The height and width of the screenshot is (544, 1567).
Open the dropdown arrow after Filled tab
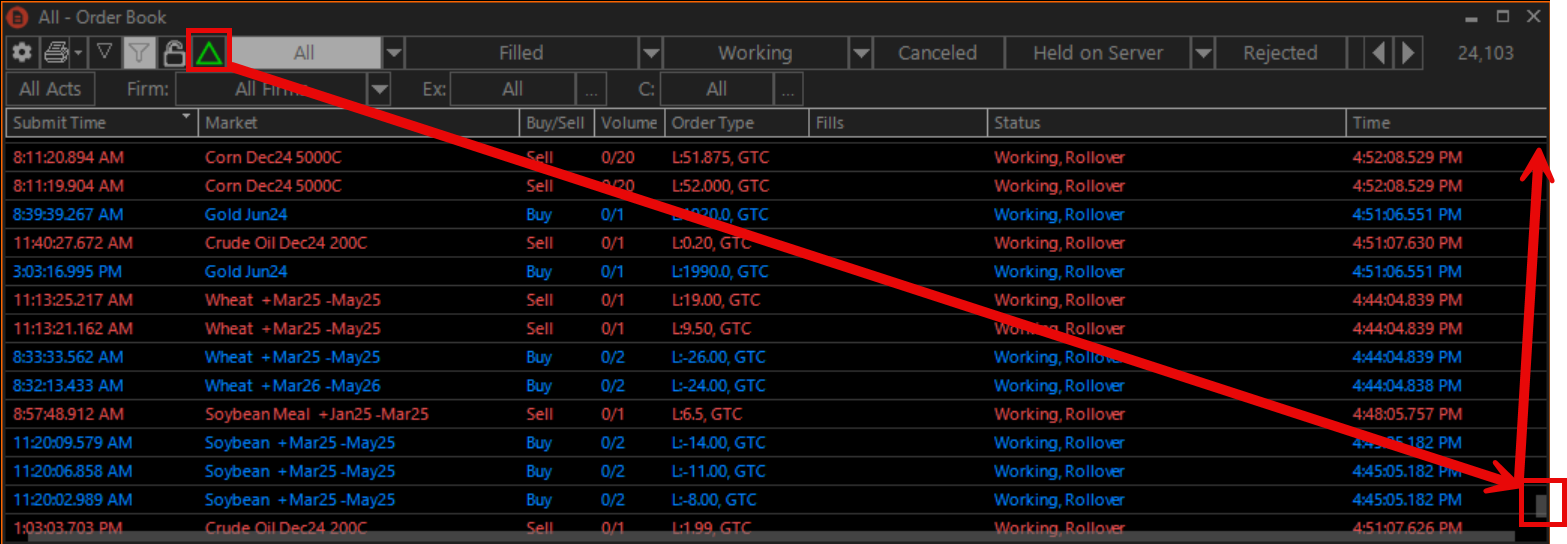(651, 53)
